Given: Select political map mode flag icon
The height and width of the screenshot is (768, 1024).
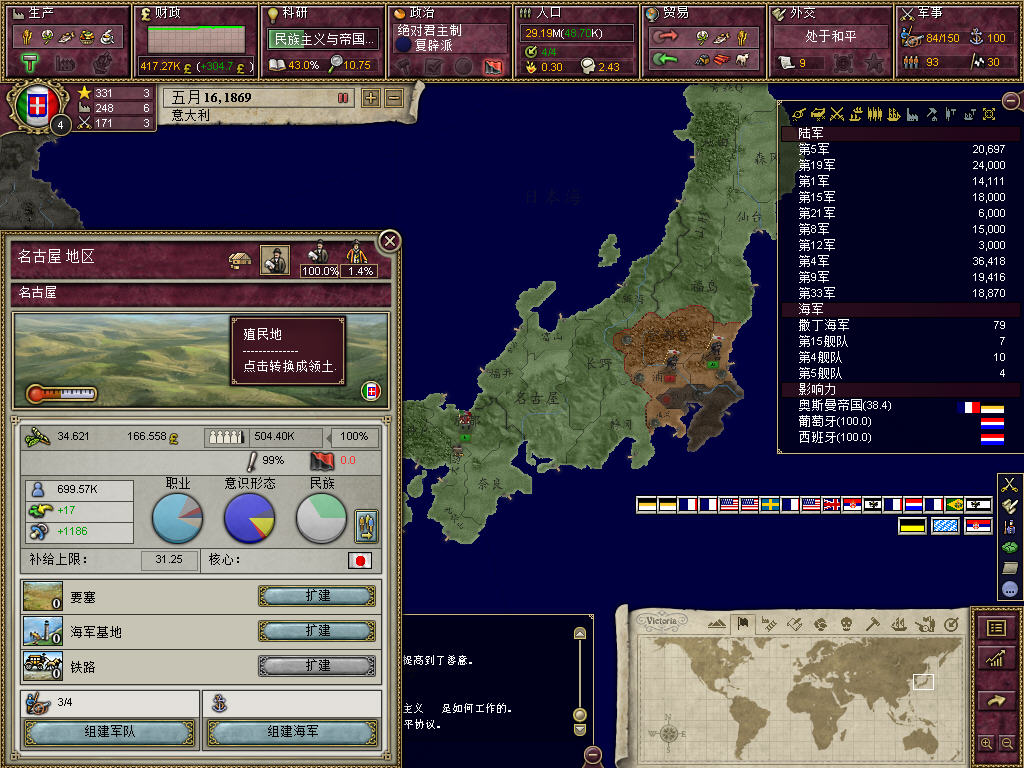Looking at the screenshot, I should click(x=743, y=624).
